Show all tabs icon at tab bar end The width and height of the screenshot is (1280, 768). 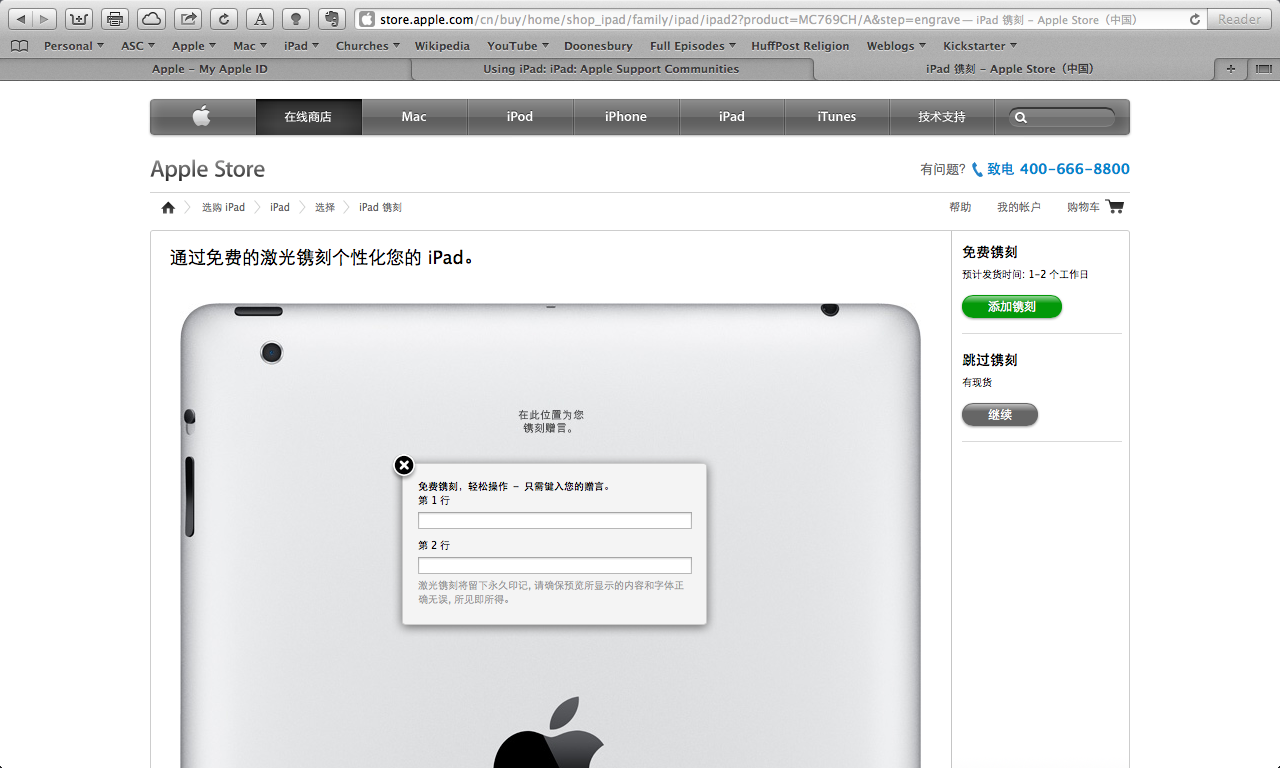point(1262,69)
